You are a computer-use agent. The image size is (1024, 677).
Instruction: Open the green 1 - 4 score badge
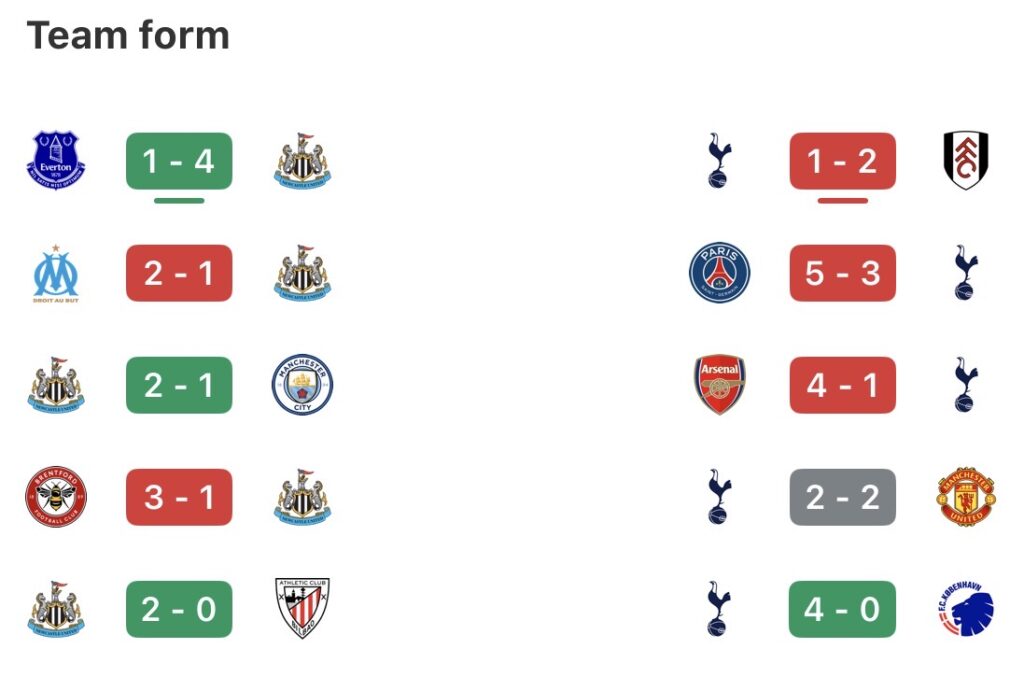tap(179, 161)
